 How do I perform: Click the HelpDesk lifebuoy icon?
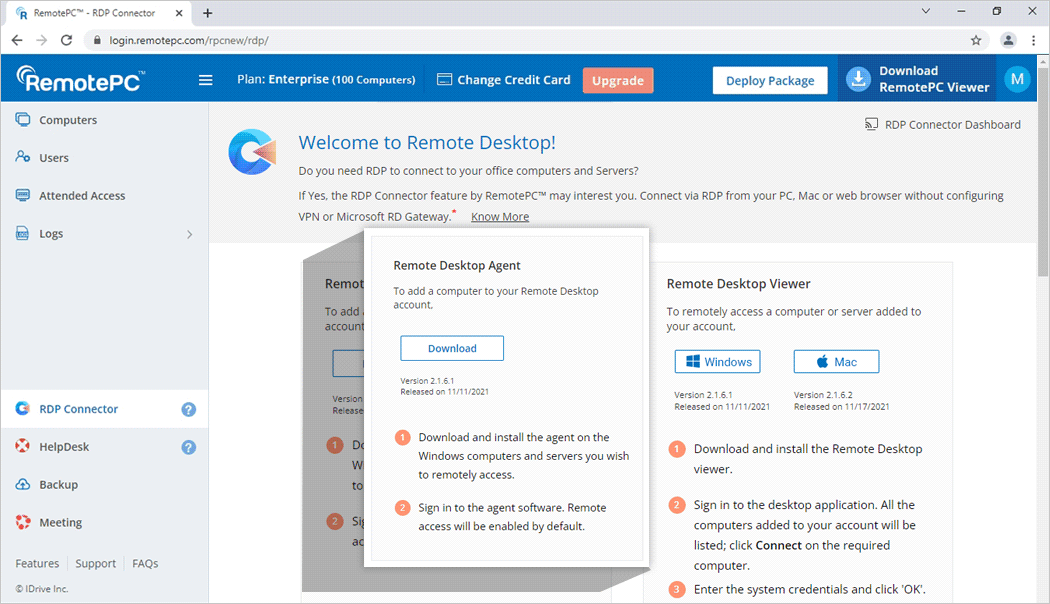click(23, 447)
